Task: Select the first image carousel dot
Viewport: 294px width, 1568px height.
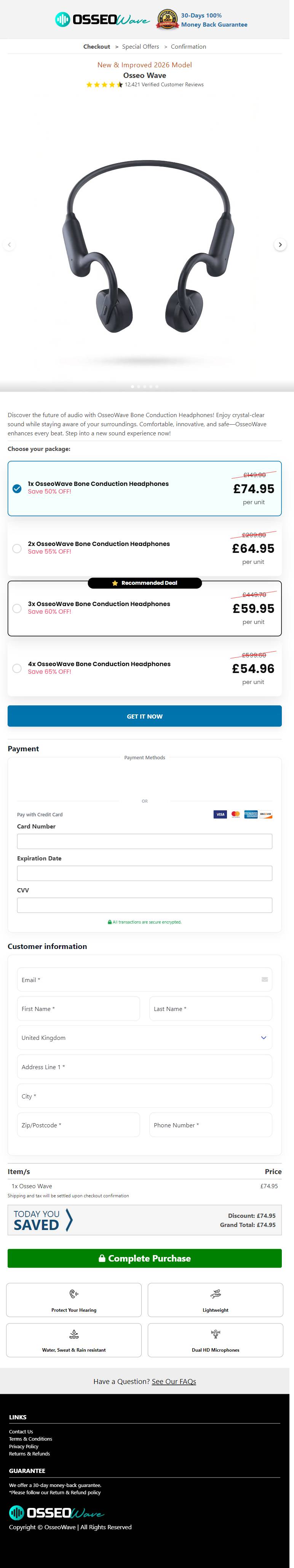Action: pyautogui.click(x=133, y=387)
